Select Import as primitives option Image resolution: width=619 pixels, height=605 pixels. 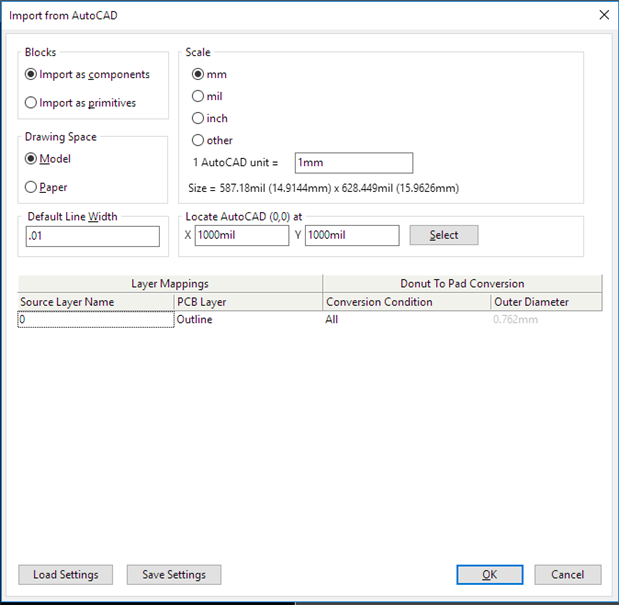(80, 103)
